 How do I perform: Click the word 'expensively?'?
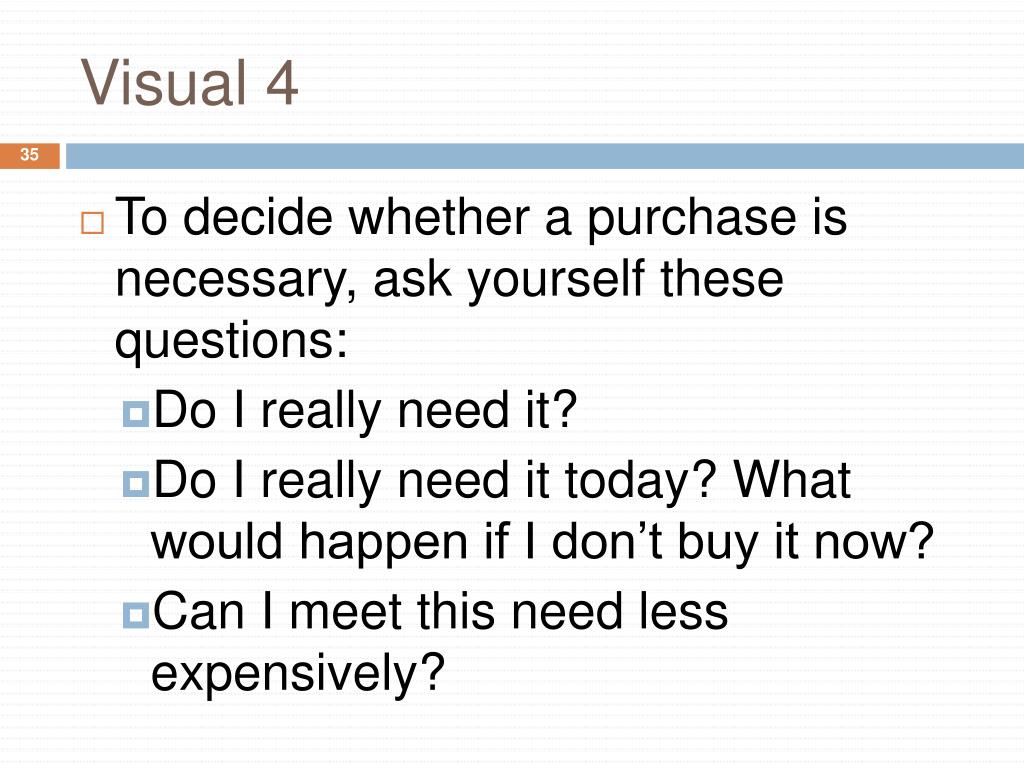298,675
